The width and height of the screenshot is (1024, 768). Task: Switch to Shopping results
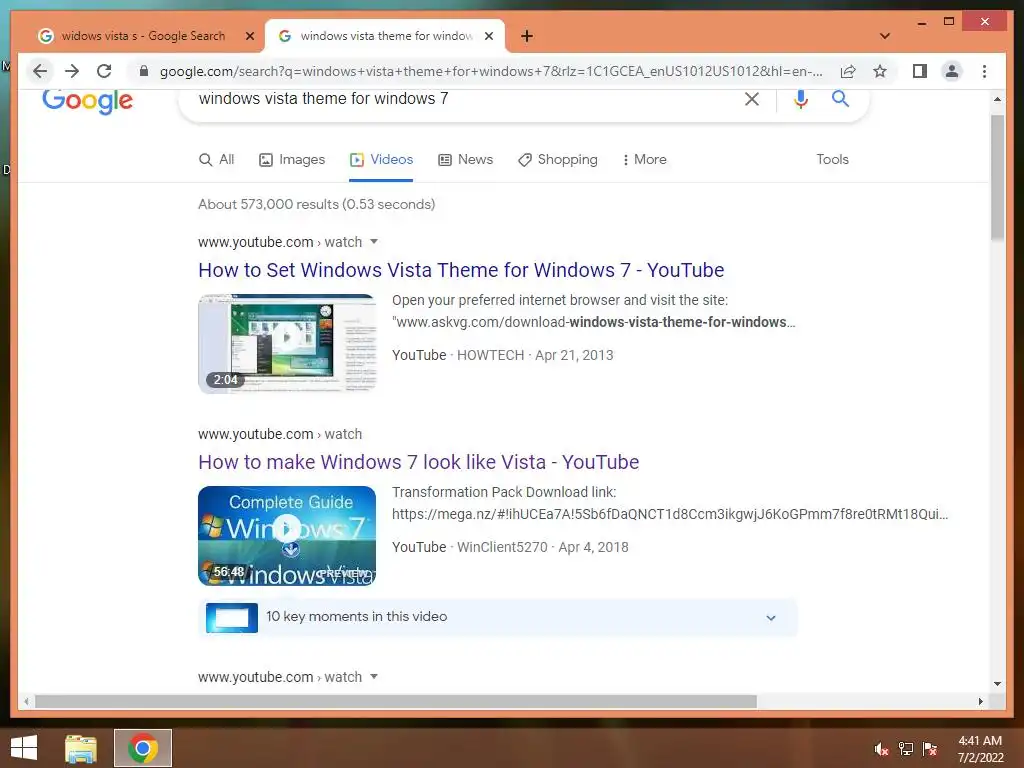(558, 159)
